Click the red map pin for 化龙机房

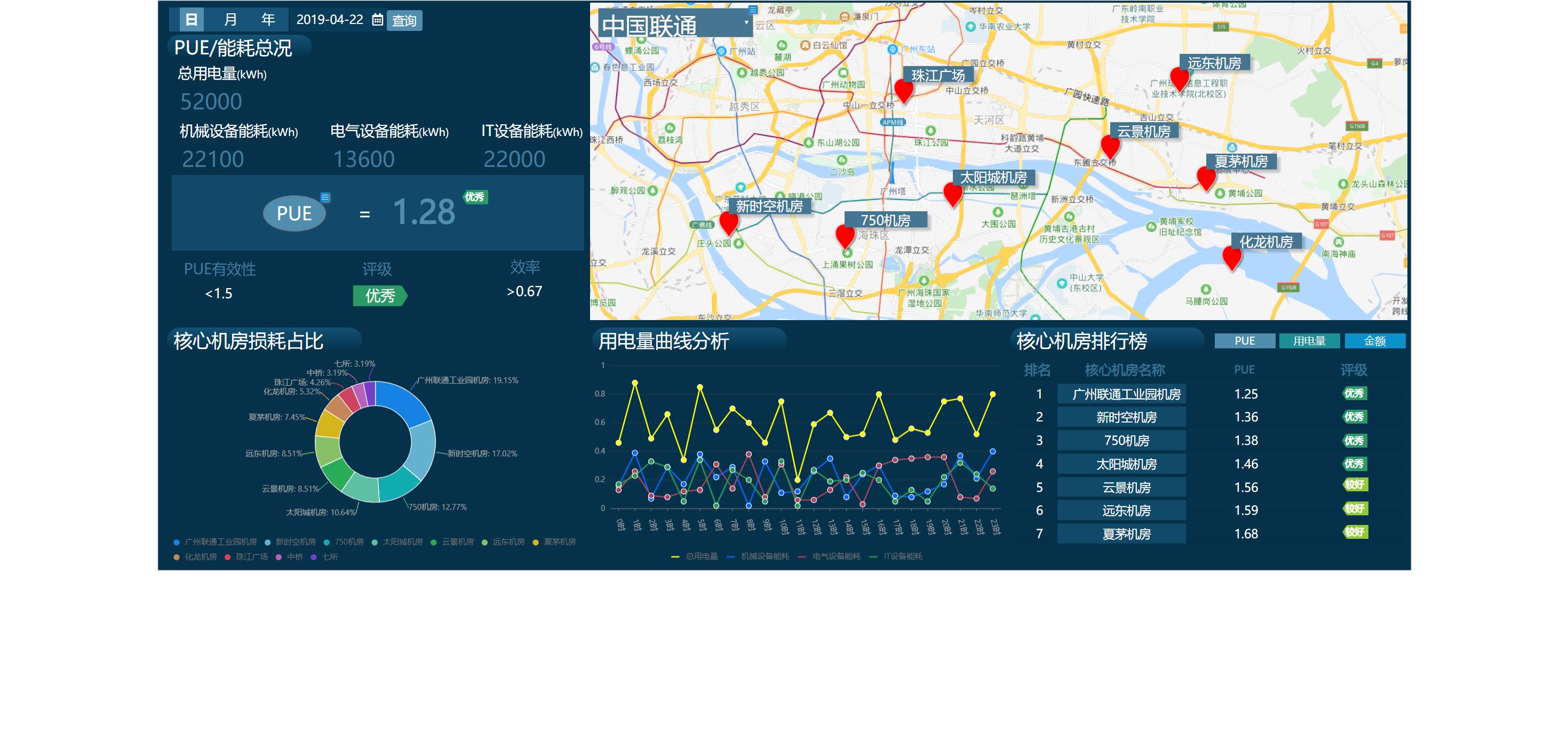[x=1232, y=257]
